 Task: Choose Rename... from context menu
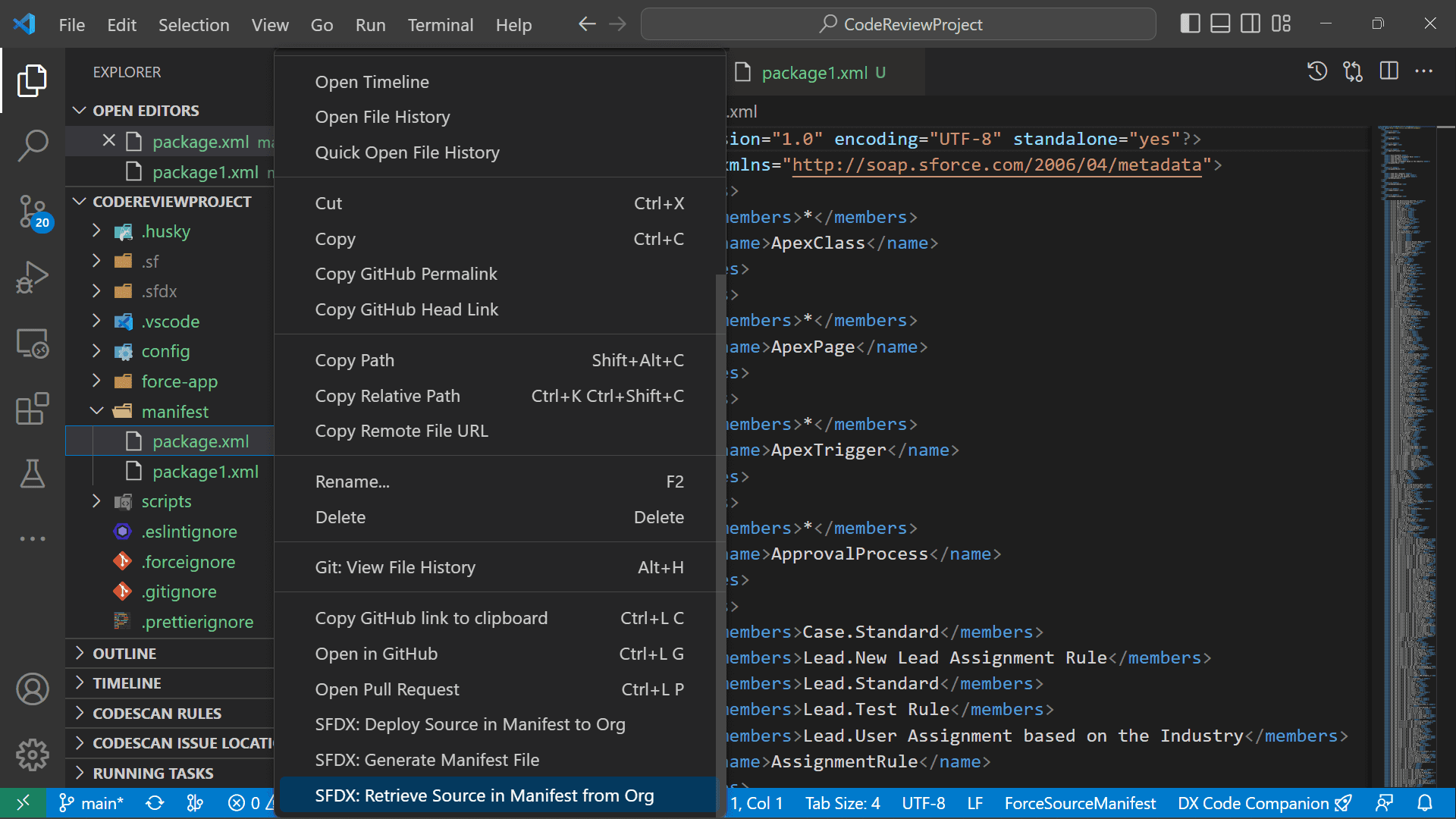(497, 482)
